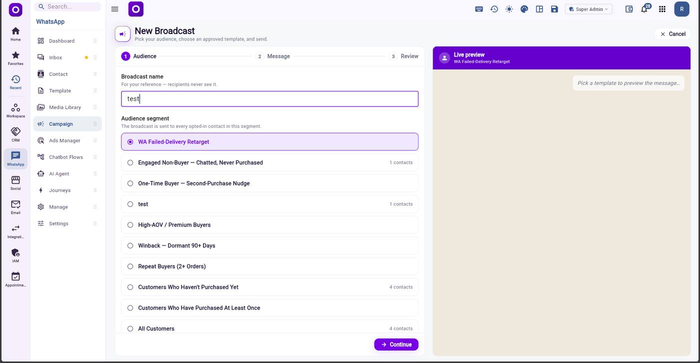Image resolution: width=700 pixels, height=363 pixels.
Task: Click the side panel toggle icon beside notifications
Action: [x=629, y=9]
